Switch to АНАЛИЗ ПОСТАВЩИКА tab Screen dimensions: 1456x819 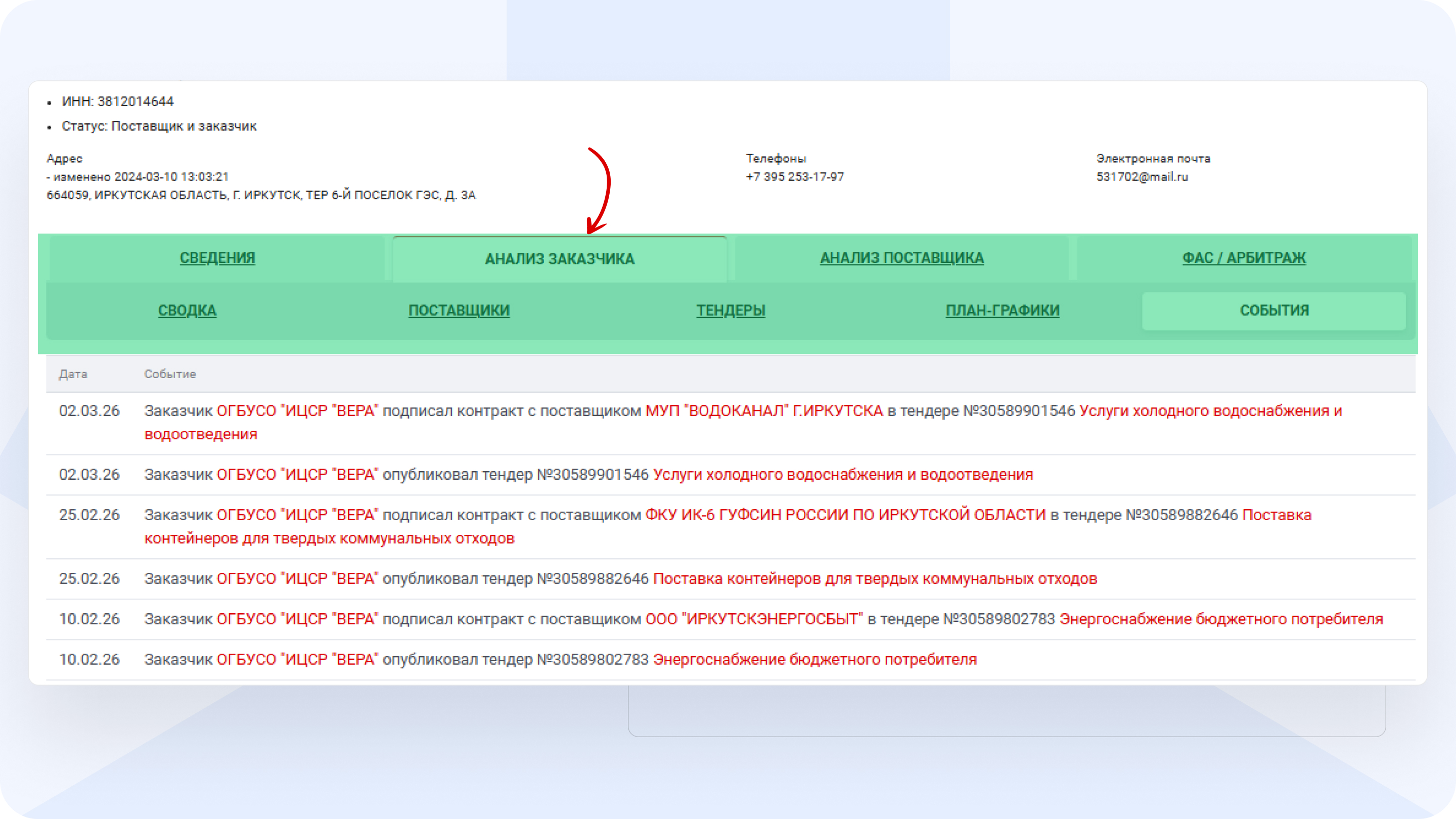click(x=901, y=258)
